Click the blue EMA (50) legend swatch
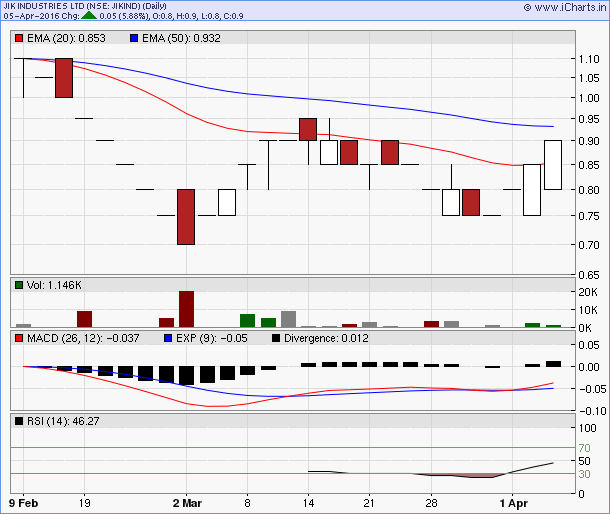This screenshot has width=610, height=514. [x=134, y=38]
